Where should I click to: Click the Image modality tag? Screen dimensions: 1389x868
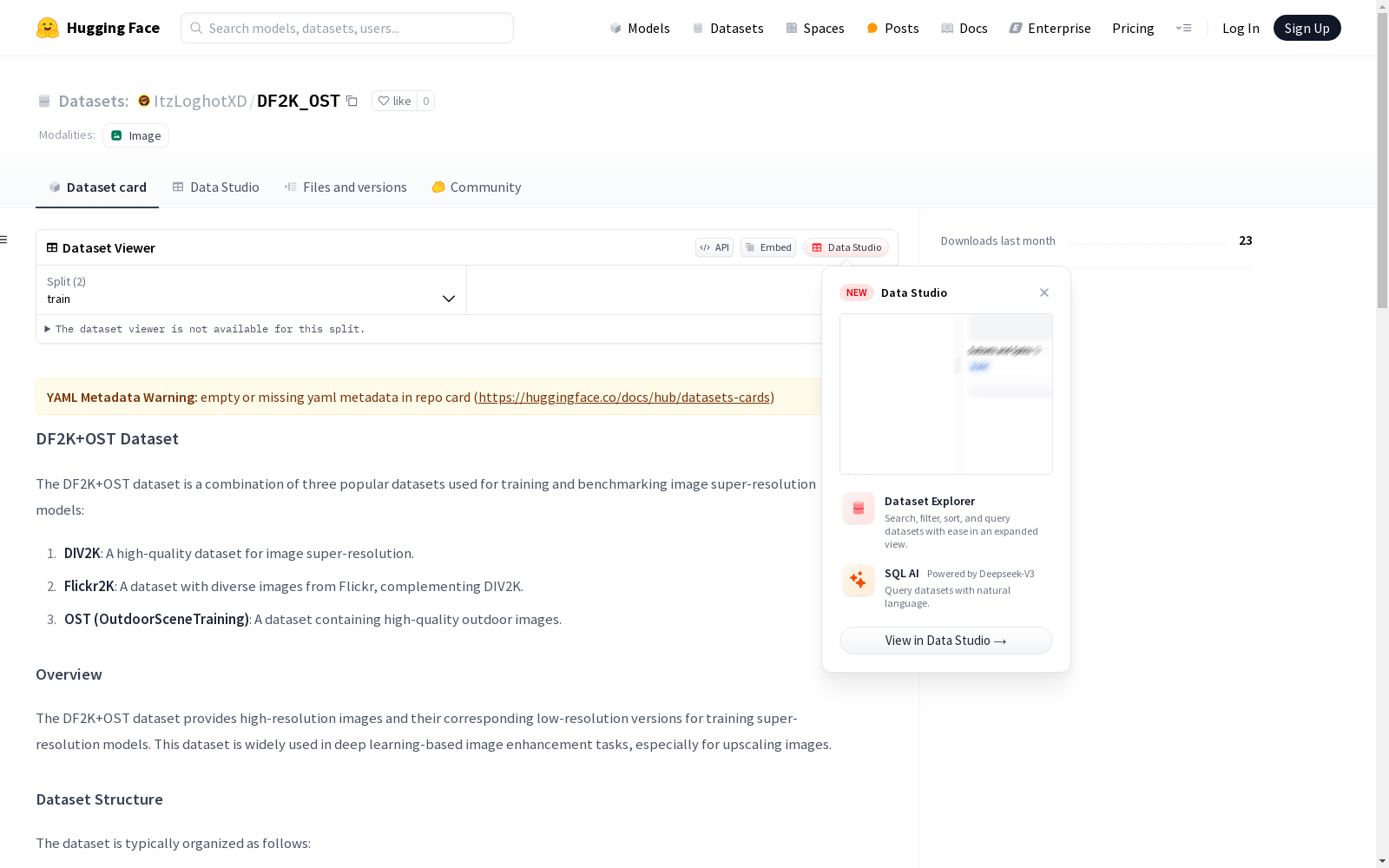[x=135, y=135]
